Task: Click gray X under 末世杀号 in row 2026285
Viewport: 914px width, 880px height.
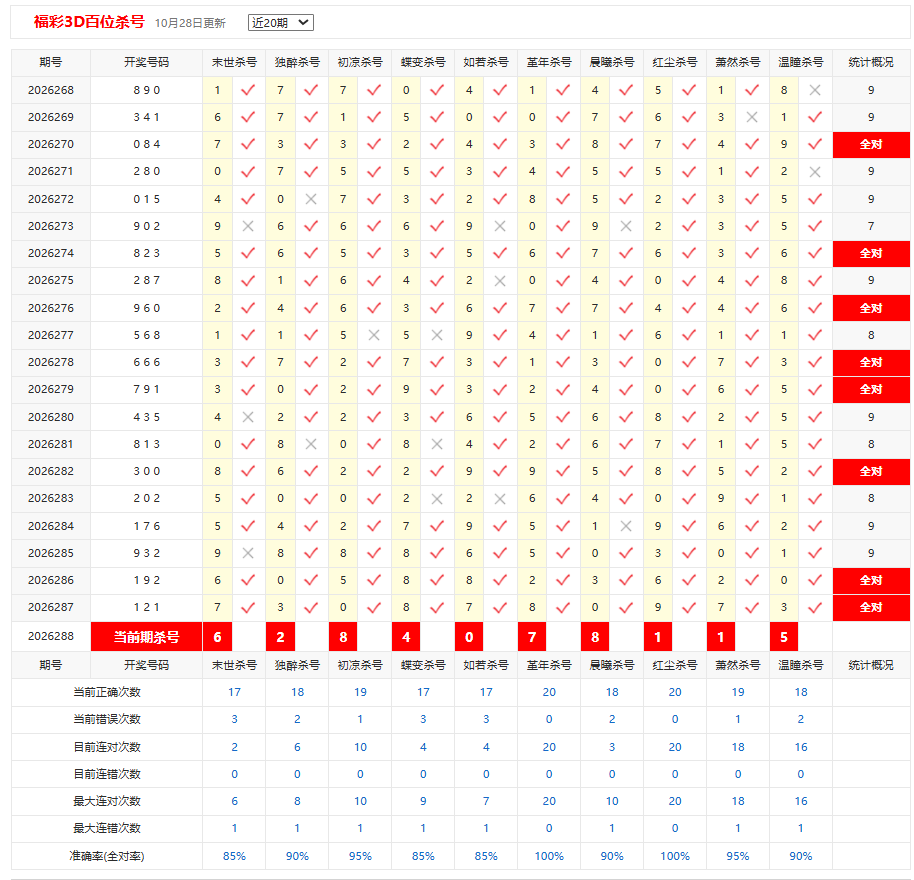Action: (248, 553)
